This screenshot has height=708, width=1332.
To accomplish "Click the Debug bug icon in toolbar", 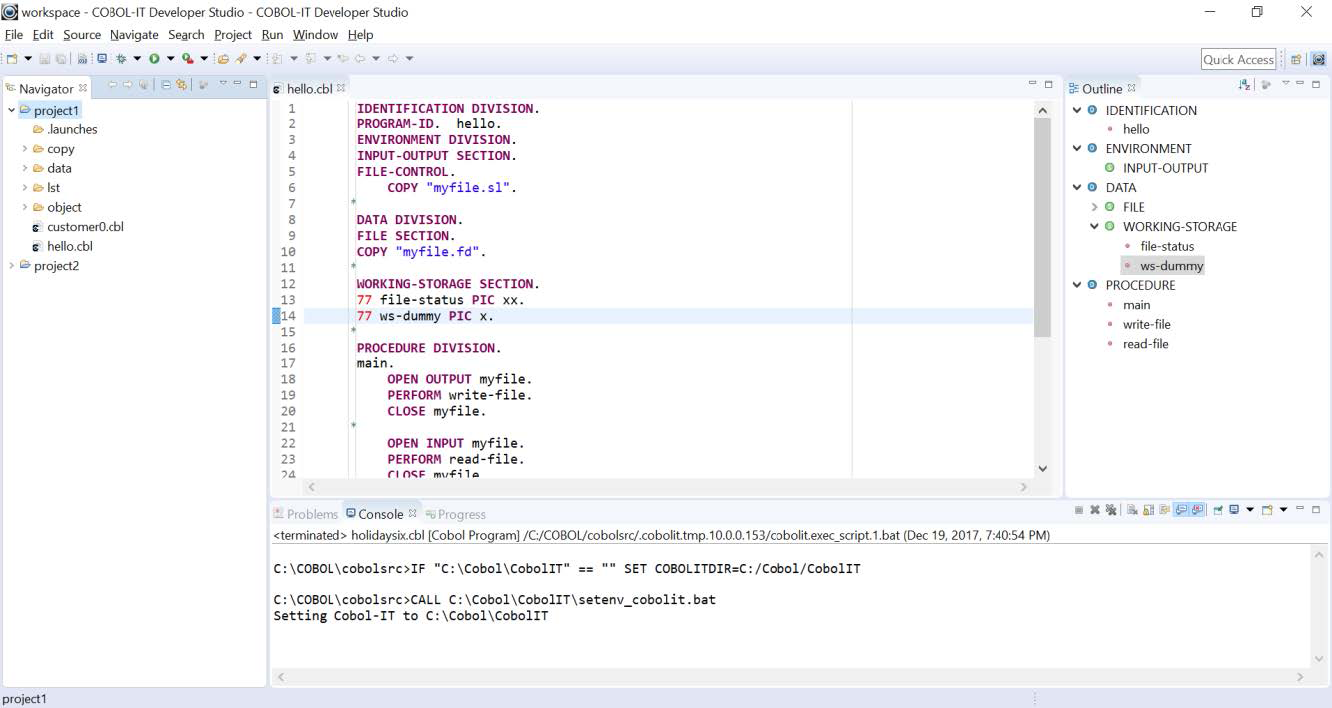I will pyautogui.click(x=121, y=59).
